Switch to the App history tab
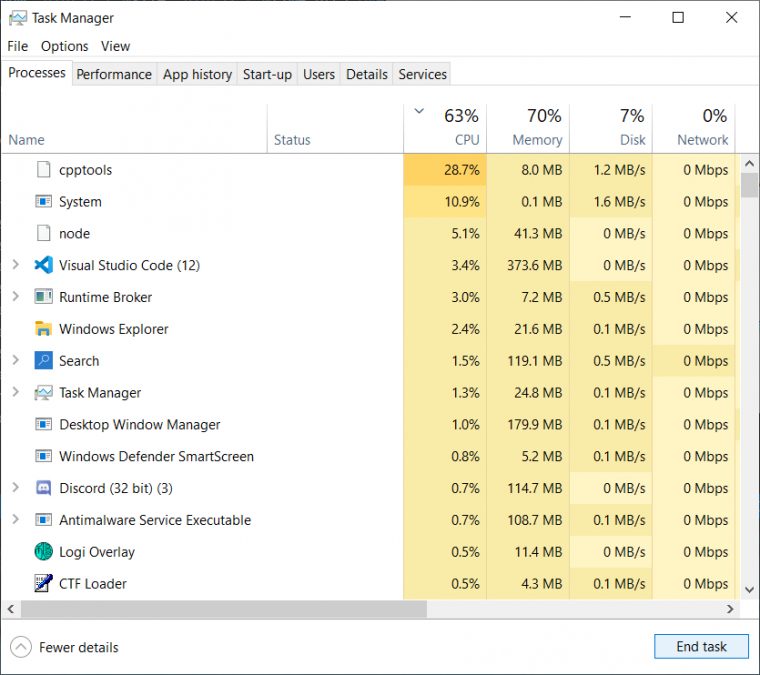The height and width of the screenshot is (675, 760). tap(197, 74)
